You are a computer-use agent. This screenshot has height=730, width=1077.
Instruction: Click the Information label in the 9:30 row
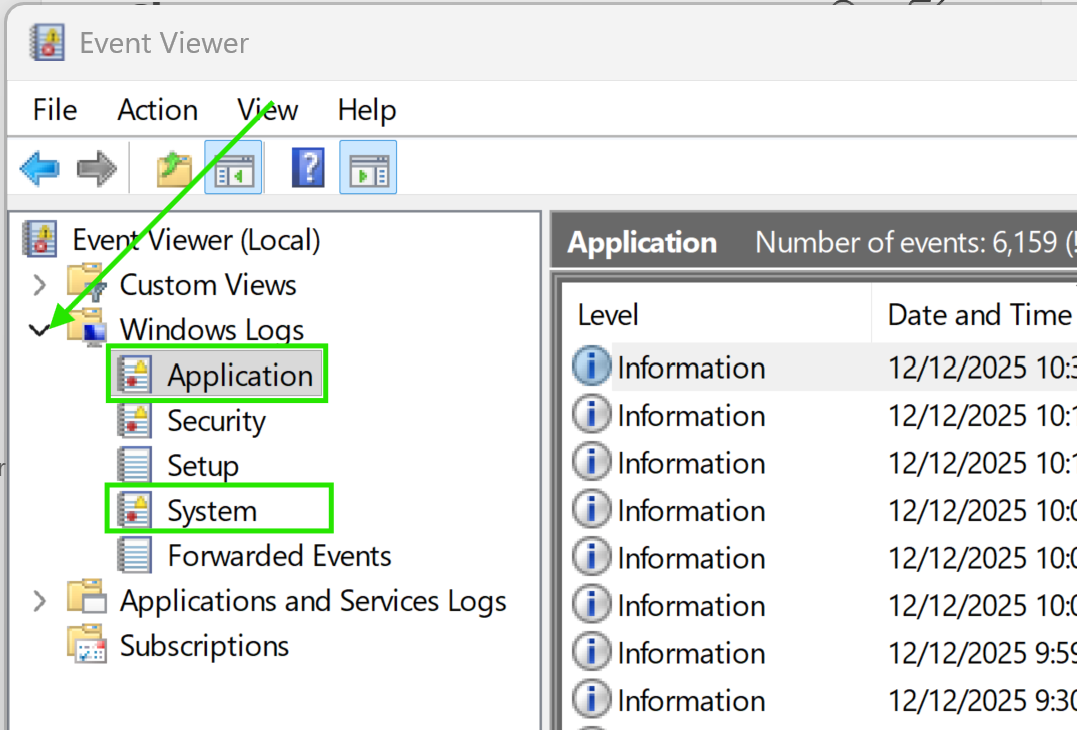click(x=691, y=700)
